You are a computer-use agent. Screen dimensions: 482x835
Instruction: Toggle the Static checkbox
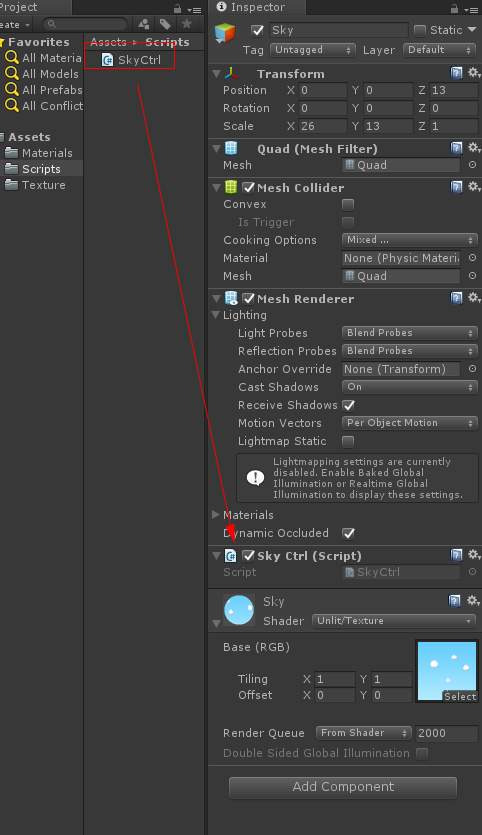[x=420, y=30]
